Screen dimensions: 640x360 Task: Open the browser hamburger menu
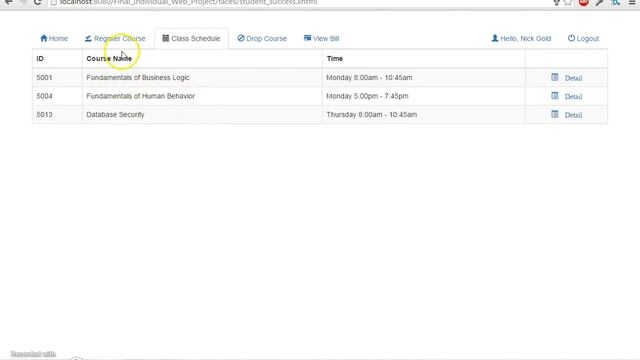(x=632, y=2)
